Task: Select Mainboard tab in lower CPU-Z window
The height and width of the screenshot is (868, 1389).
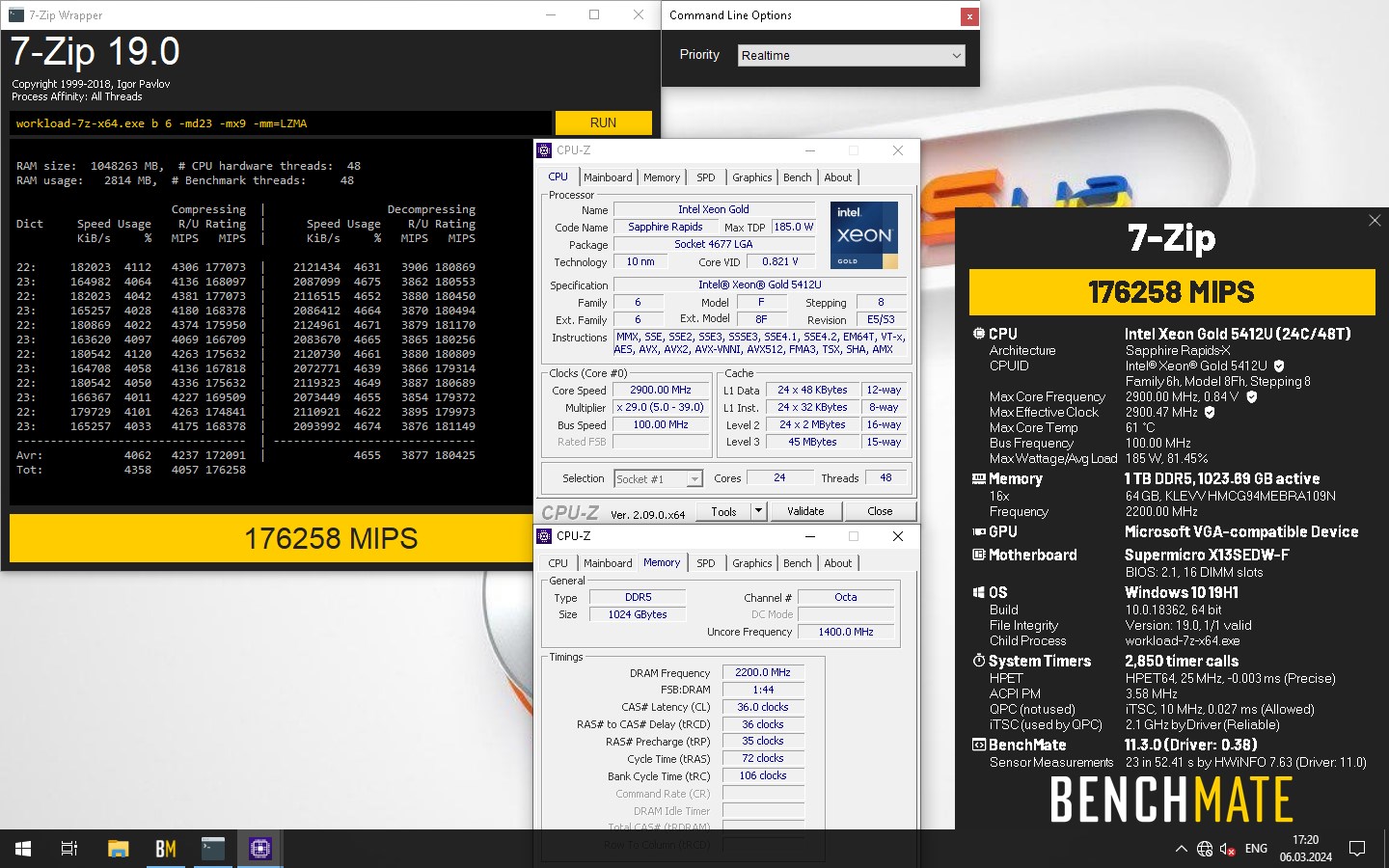Action: click(608, 563)
